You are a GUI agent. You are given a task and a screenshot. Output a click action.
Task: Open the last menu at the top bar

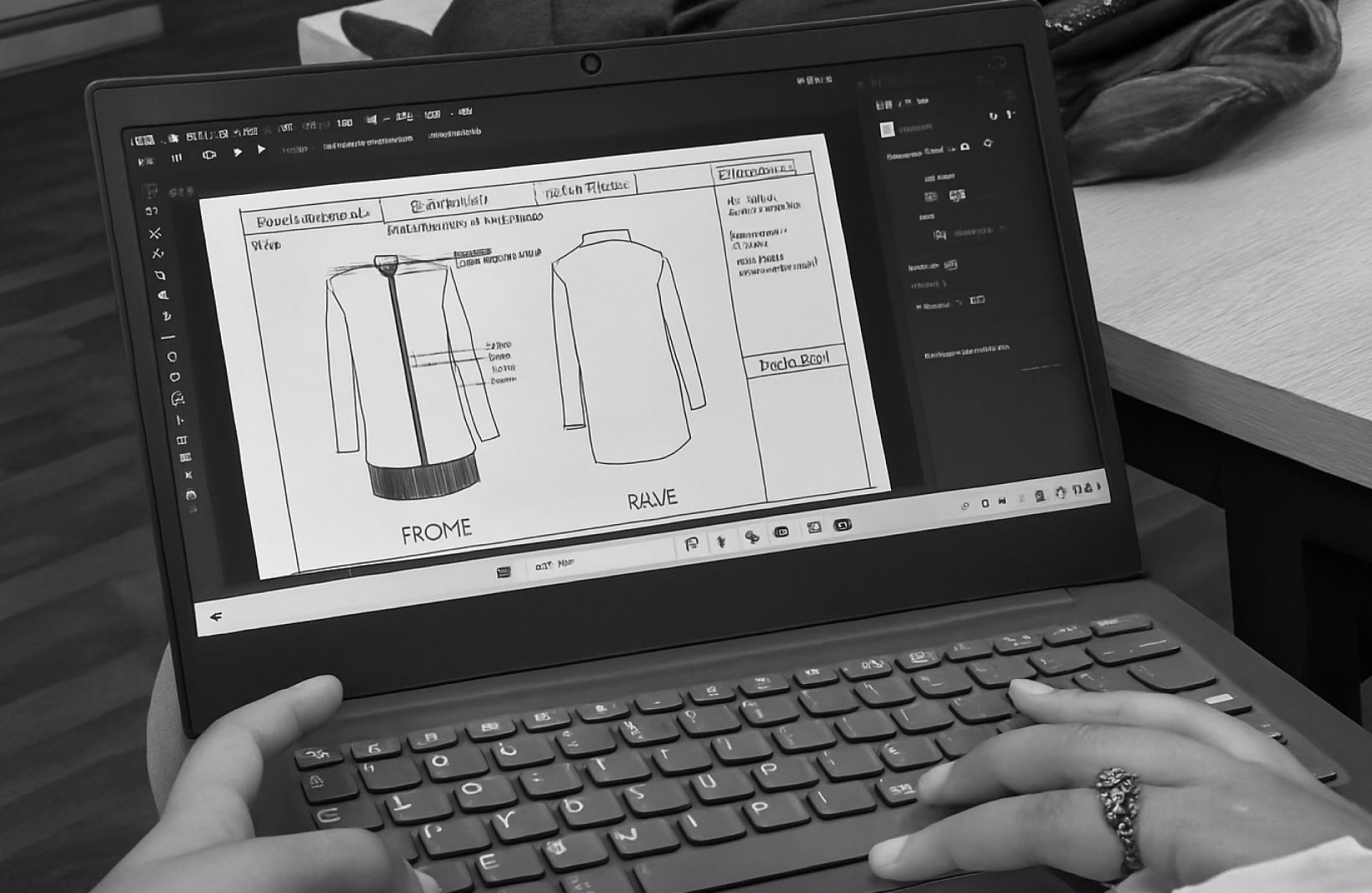point(465,112)
